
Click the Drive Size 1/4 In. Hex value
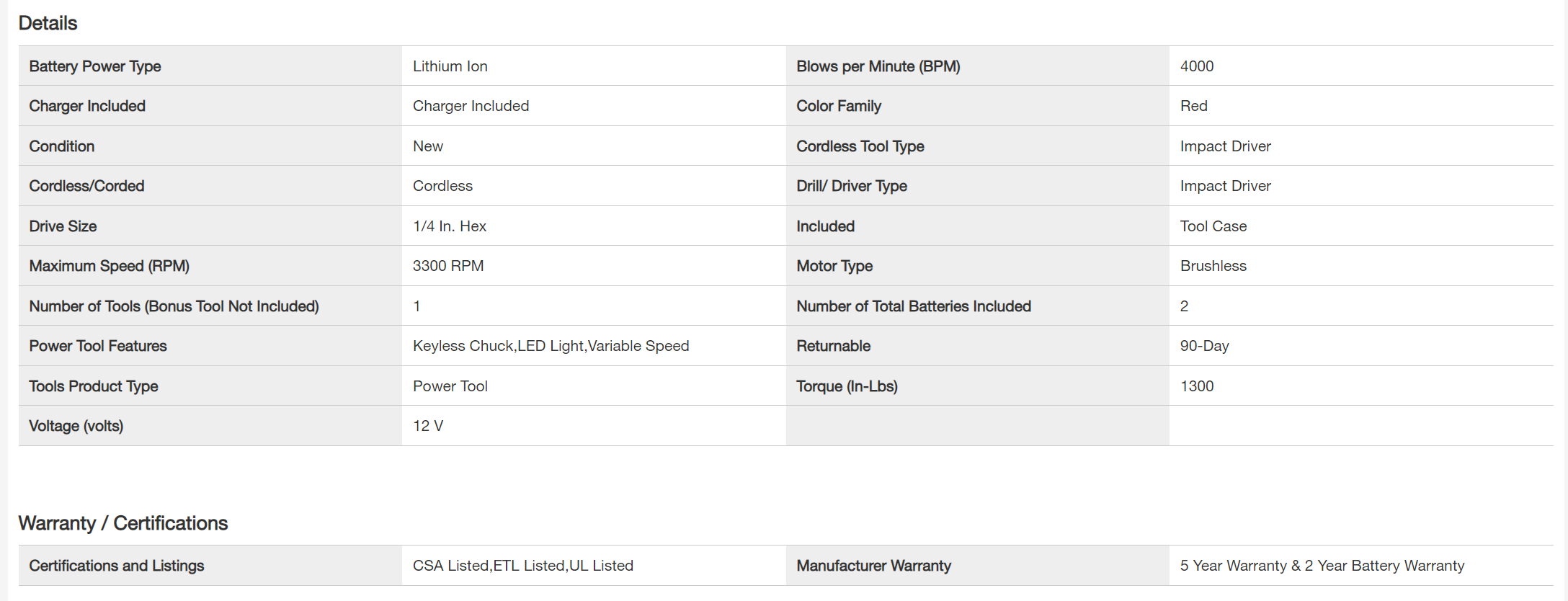pos(449,226)
